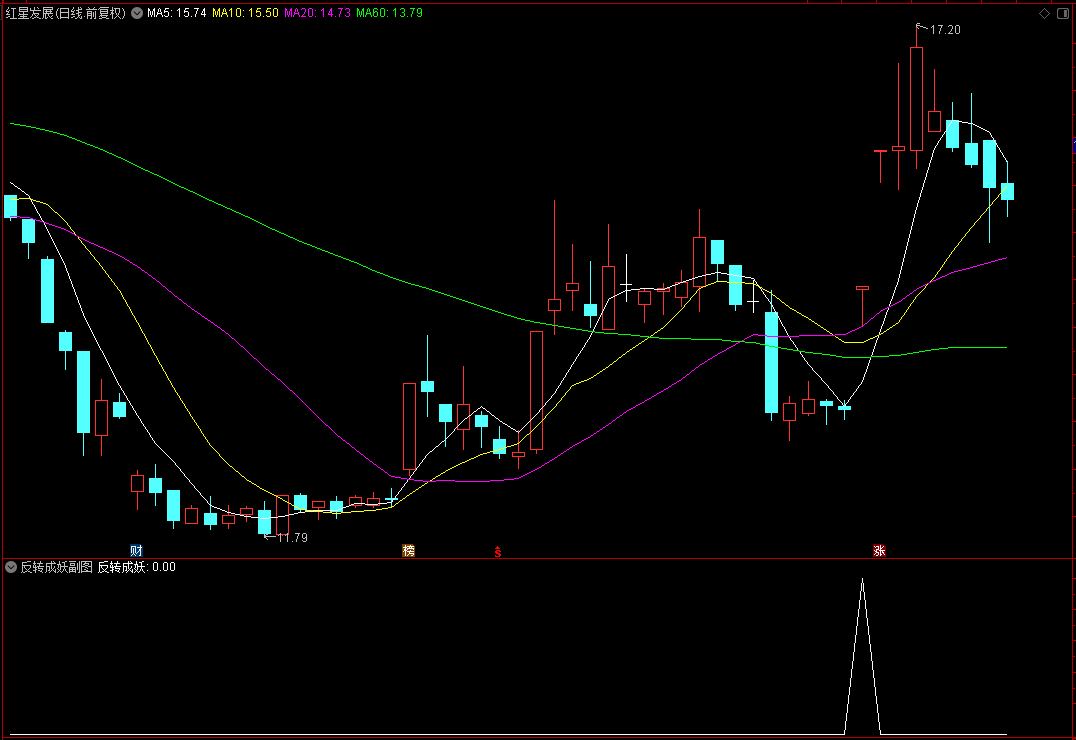Click the long cyan drop candle below MA60
Image resolution: width=1076 pixels, height=740 pixels.
[771, 362]
